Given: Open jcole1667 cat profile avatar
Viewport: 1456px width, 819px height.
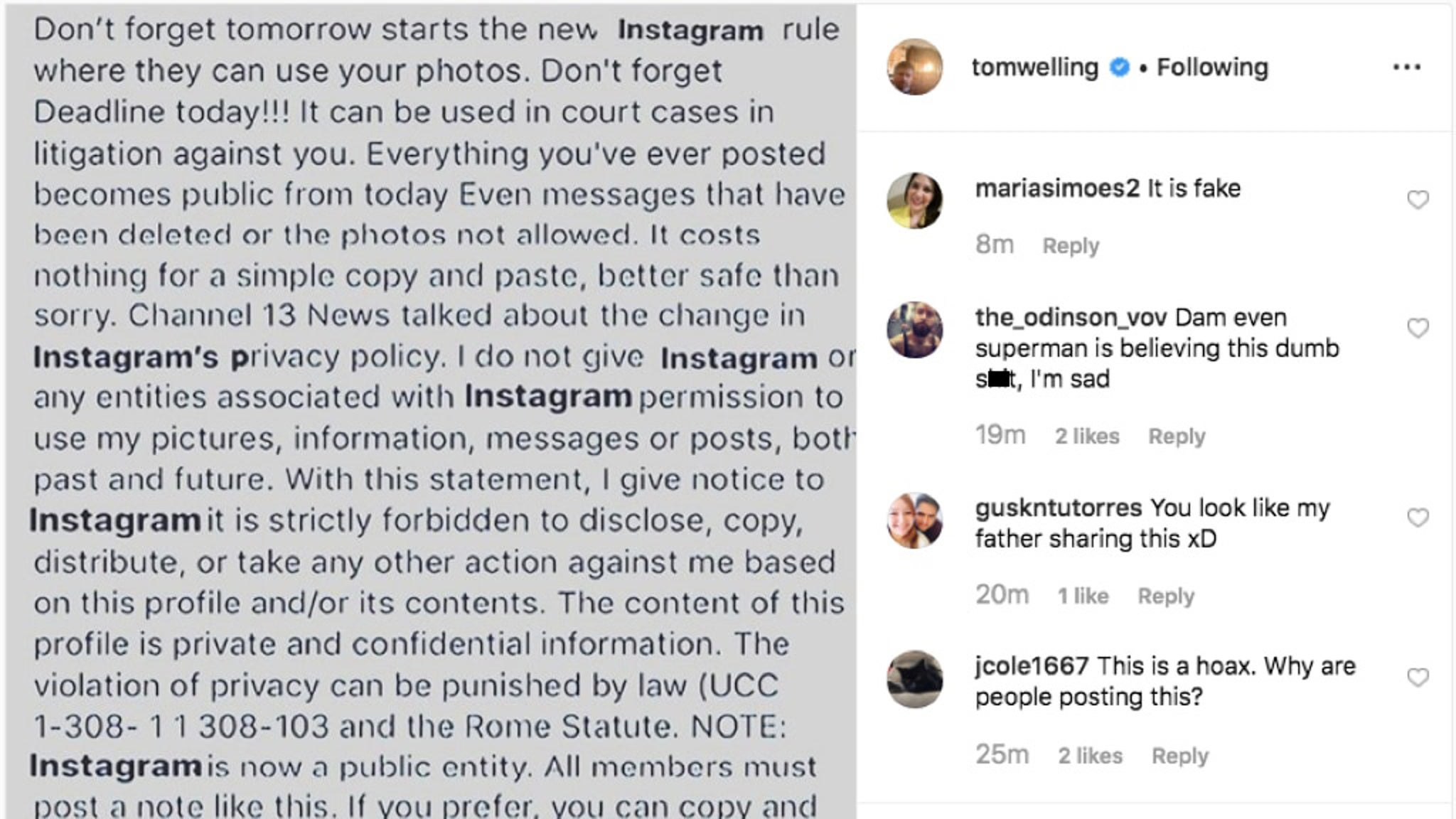Looking at the screenshot, I should (915, 679).
